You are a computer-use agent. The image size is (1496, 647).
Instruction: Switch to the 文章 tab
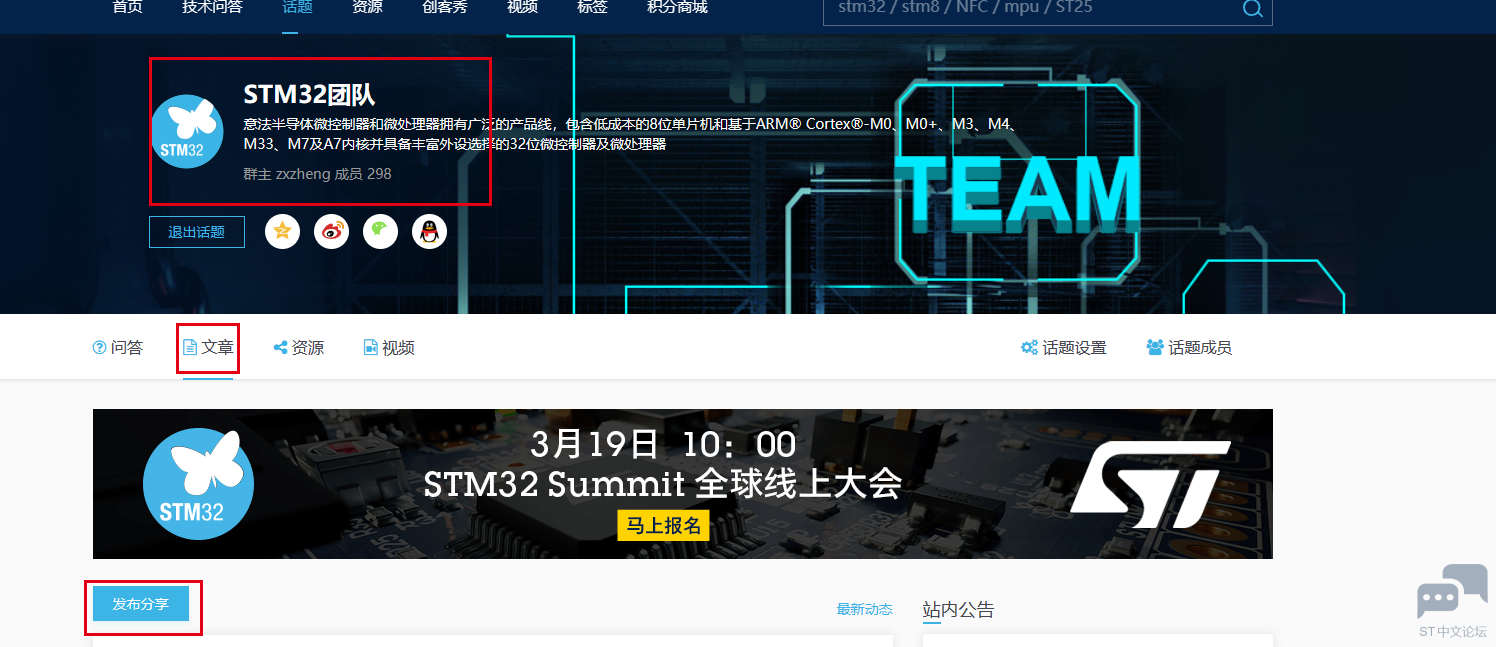(208, 348)
